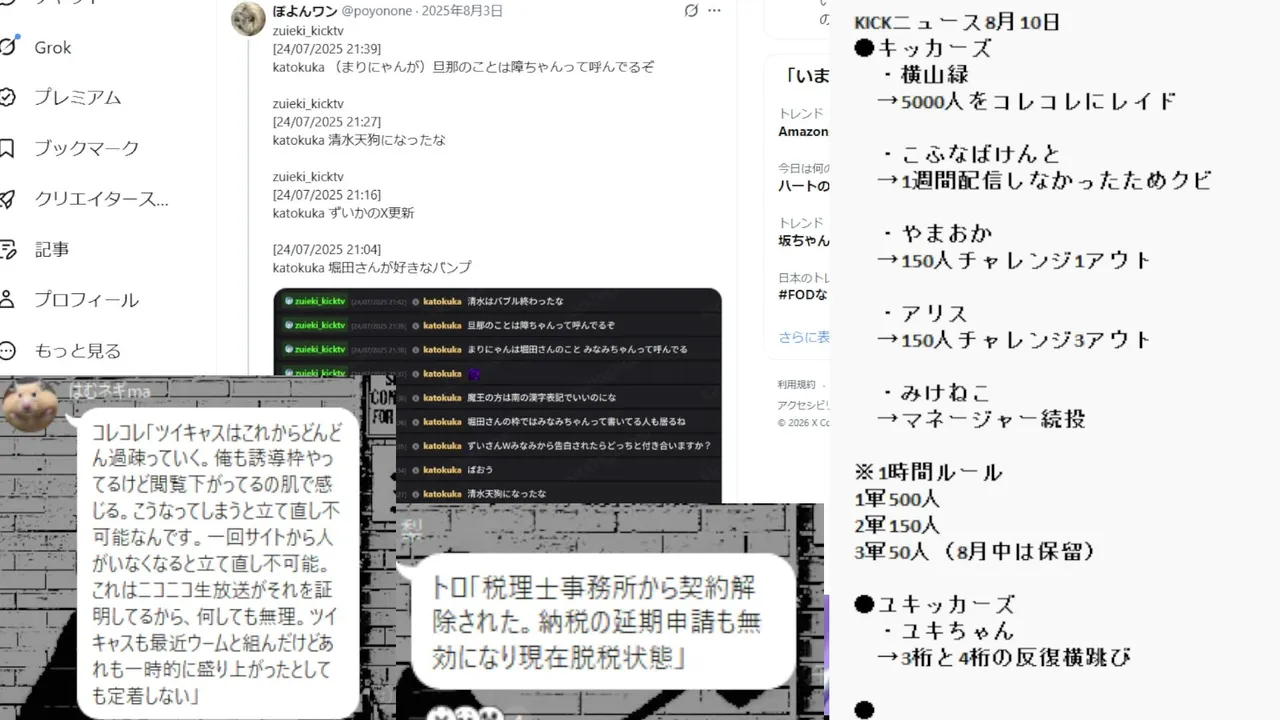This screenshot has height=720, width=1280.
Task: Open the Amazon trend
Action: (x=803, y=131)
